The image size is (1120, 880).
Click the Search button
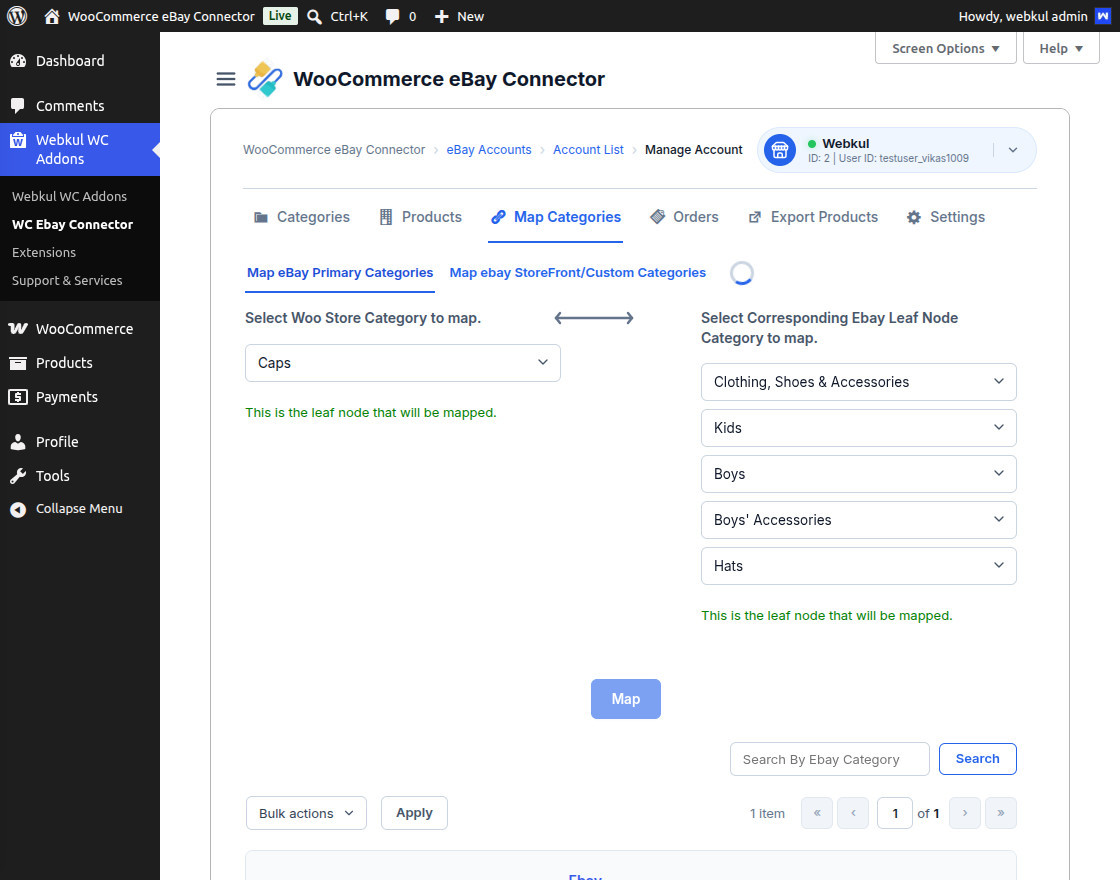coord(977,759)
